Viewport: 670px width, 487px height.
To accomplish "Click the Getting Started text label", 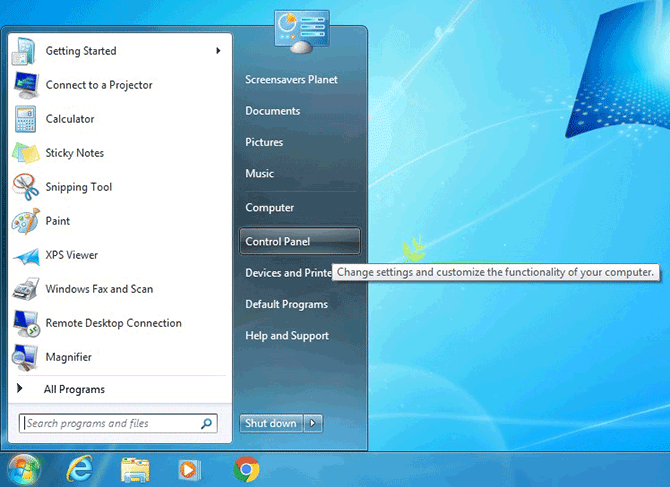I will tap(81, 51).
